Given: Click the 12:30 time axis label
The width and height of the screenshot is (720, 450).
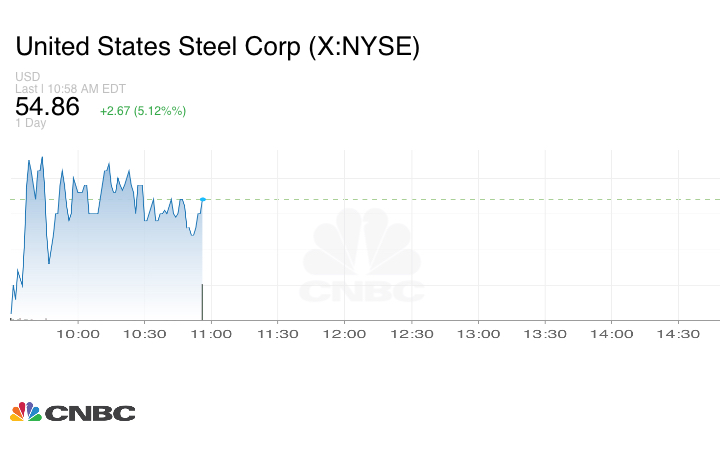Looking at the screenshot, I should pos(411,334).
